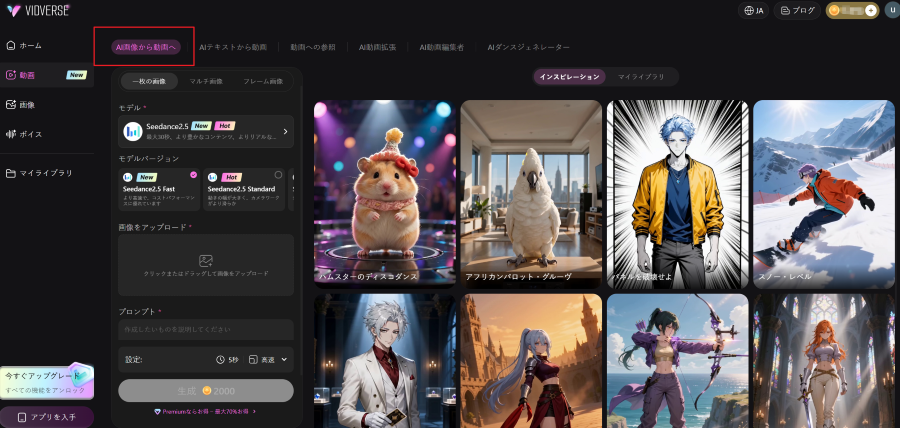Open the armored ponytail girl castle thumbnail
The width and height of the screenshot is (900, 428).
[531, 361]
